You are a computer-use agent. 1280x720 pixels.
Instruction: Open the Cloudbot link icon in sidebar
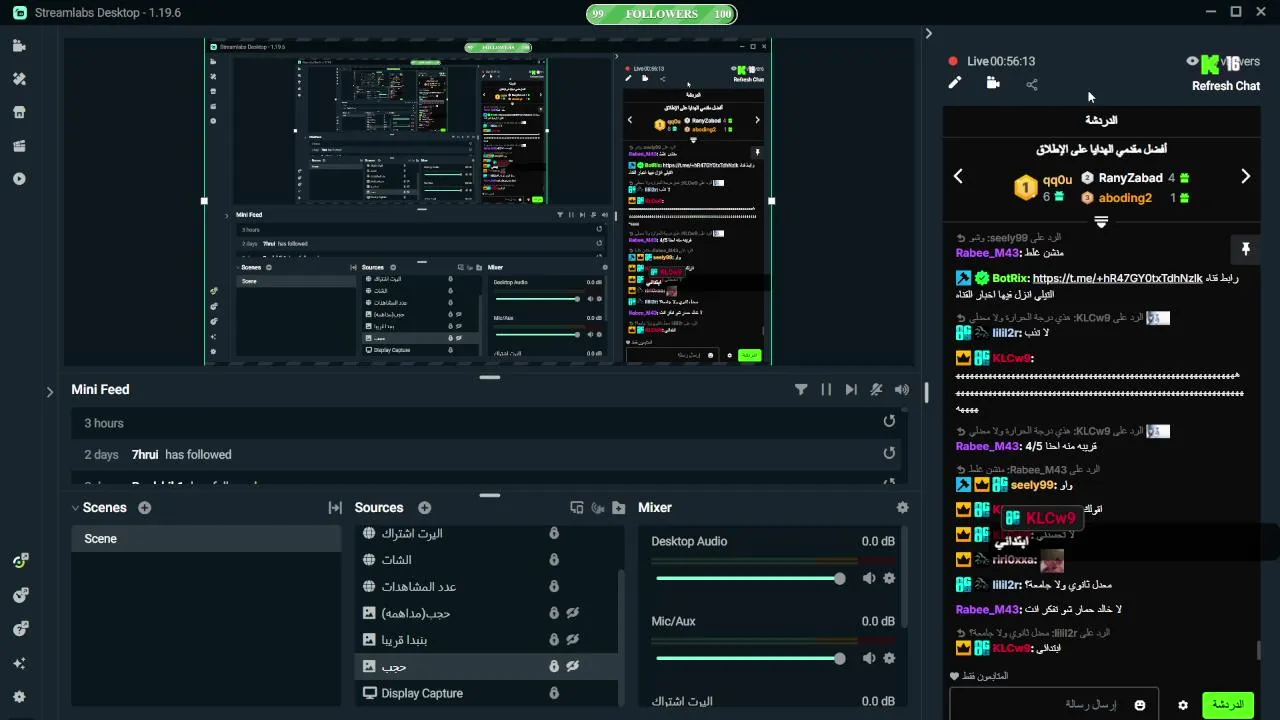20,595
